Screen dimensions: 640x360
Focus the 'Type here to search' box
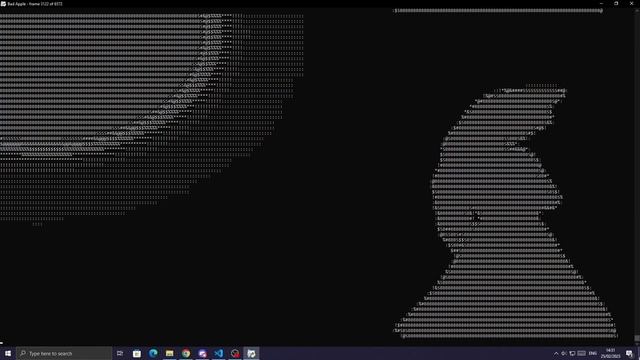pos(64,353)
